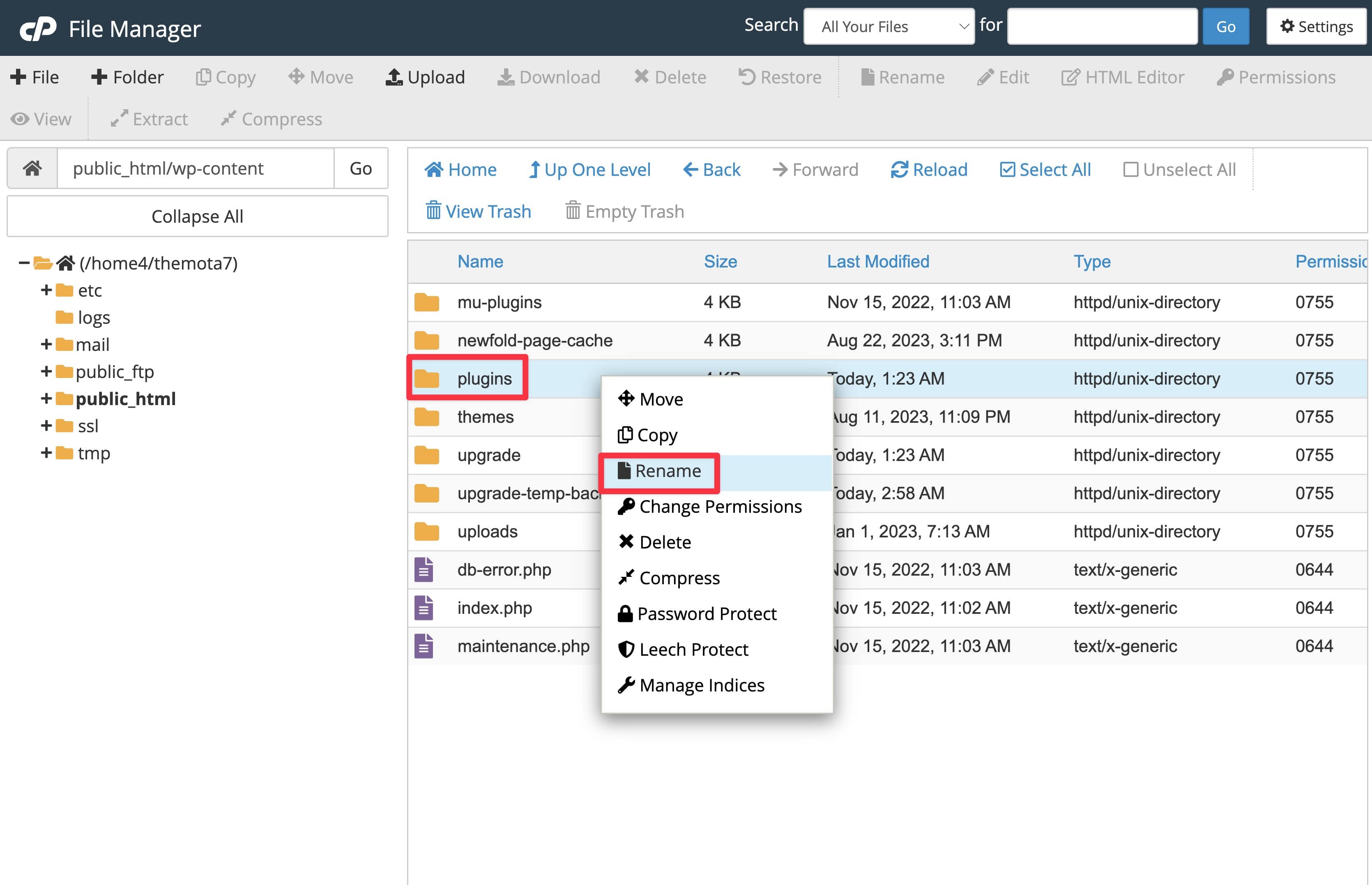The image size is (1372, 885).
Task: Open the search scope dropdown showing All Your Files
Action: point(888,26)
